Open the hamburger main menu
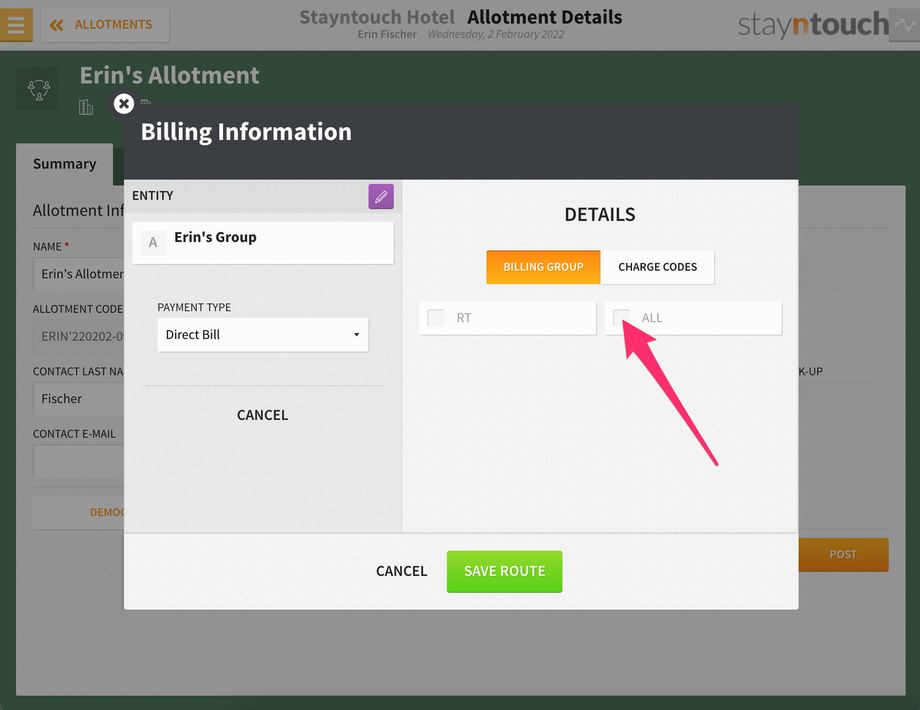920x710 pixels. [16, 25]
